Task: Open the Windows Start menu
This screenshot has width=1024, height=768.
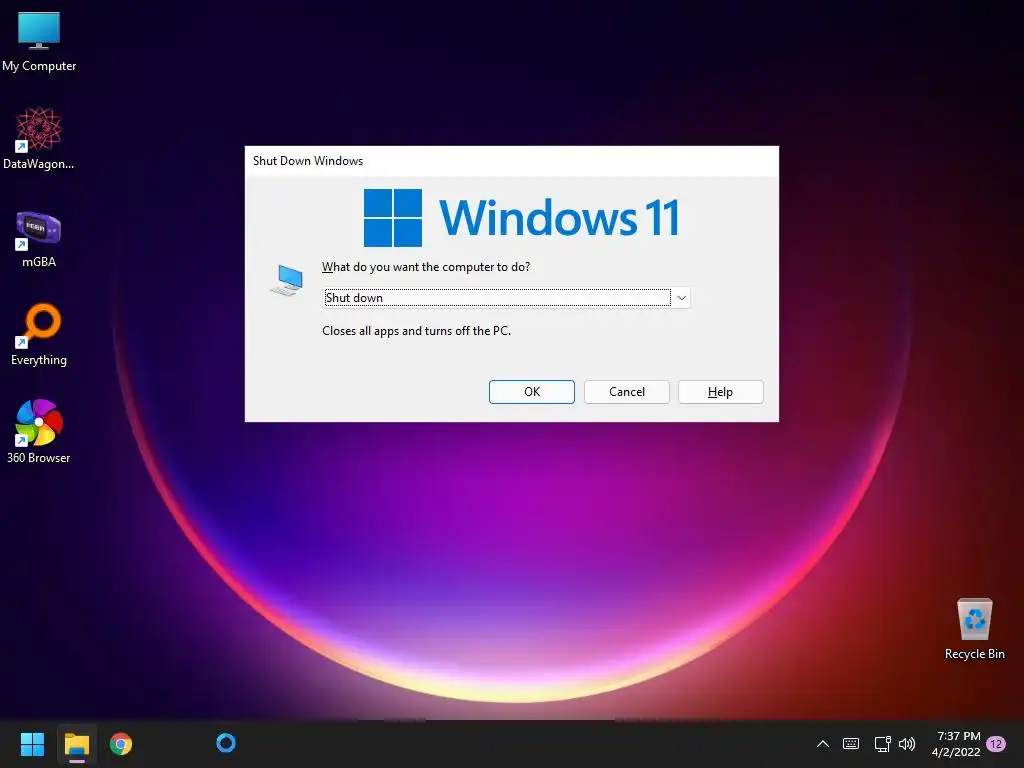Action: [x=32, y=744]
